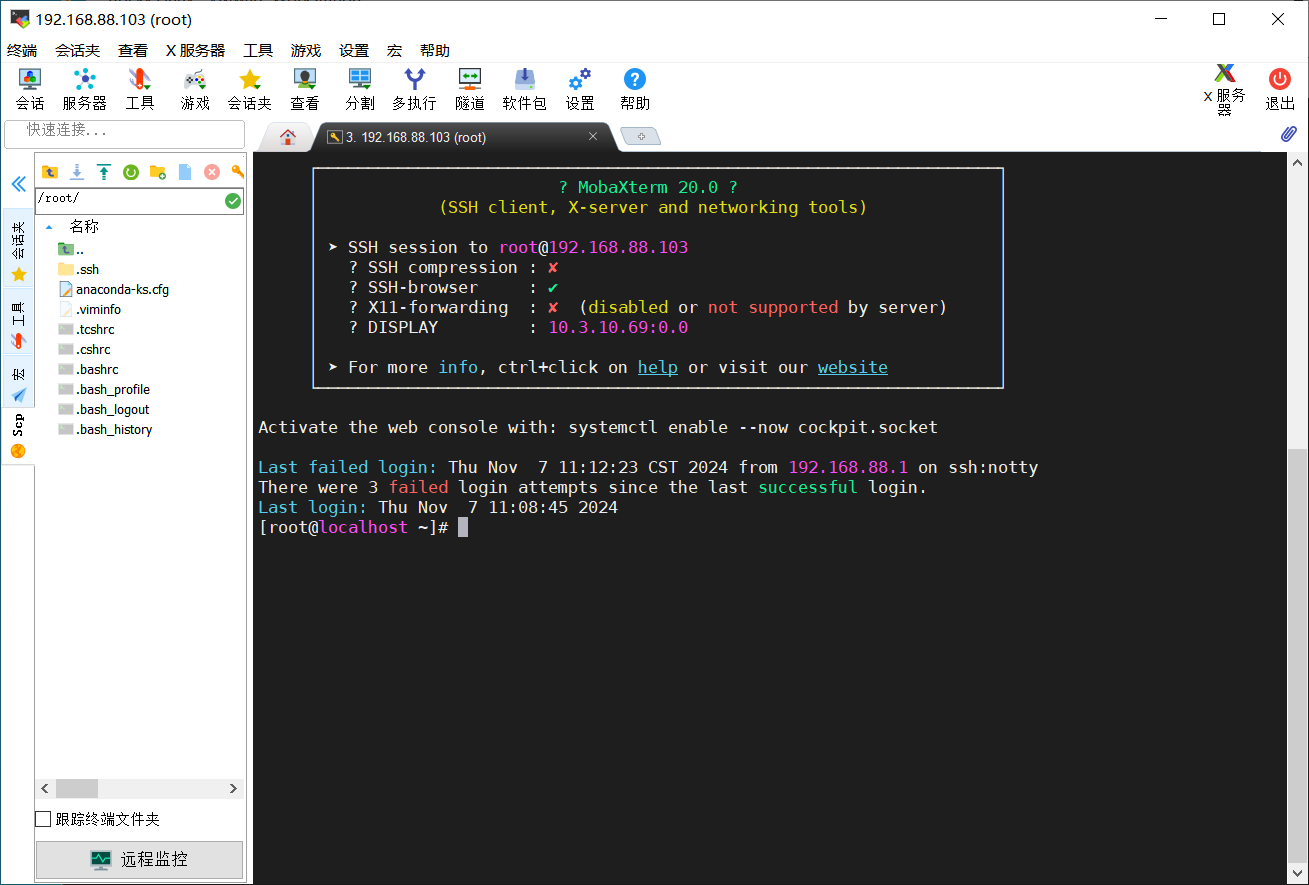Click the download arrow icon in file panel
This screenshot has width=1309, height=885.
click(76, 172)
